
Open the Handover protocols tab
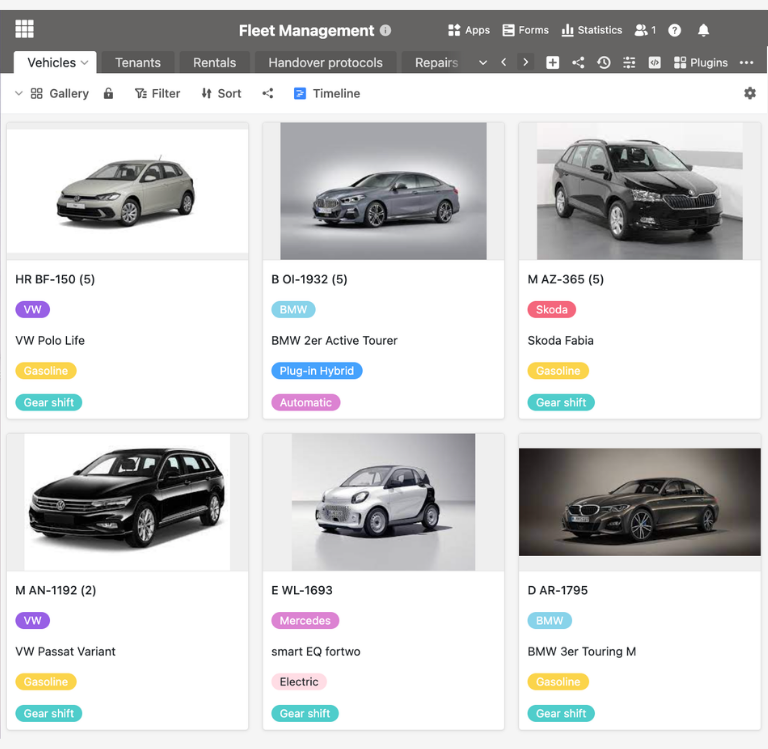[x=325, y=62]
